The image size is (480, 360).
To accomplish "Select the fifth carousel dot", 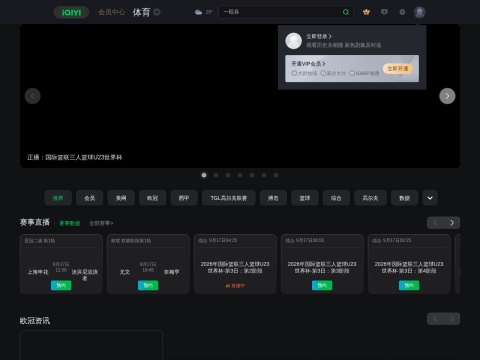I will (x=252, y=175).
